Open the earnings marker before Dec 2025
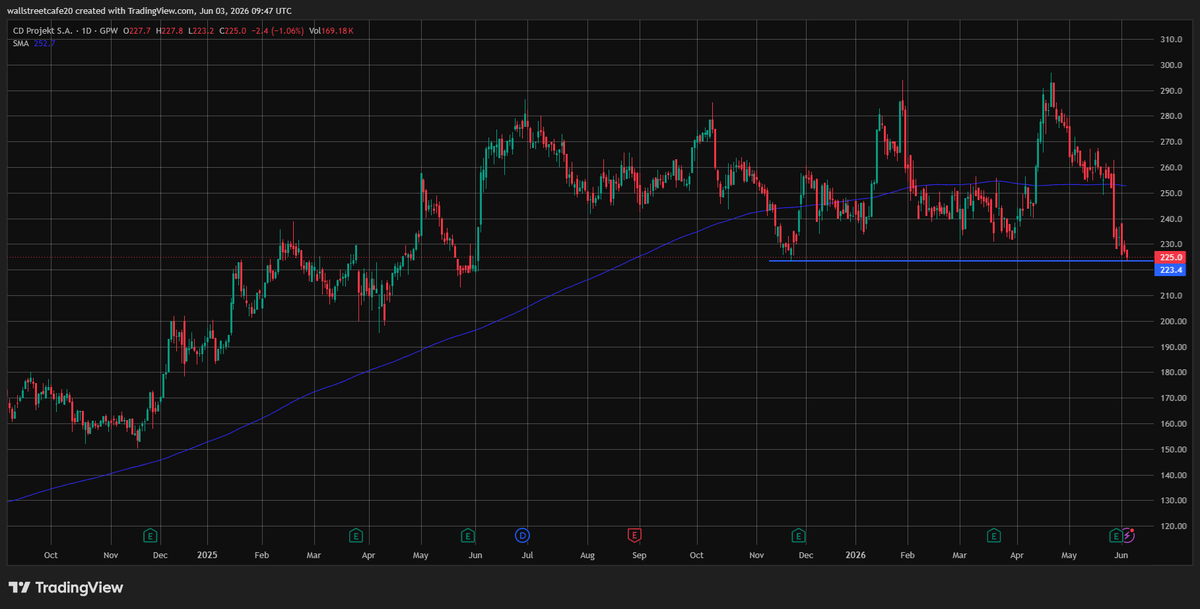1200x609 pixels. tap(798, 536)
